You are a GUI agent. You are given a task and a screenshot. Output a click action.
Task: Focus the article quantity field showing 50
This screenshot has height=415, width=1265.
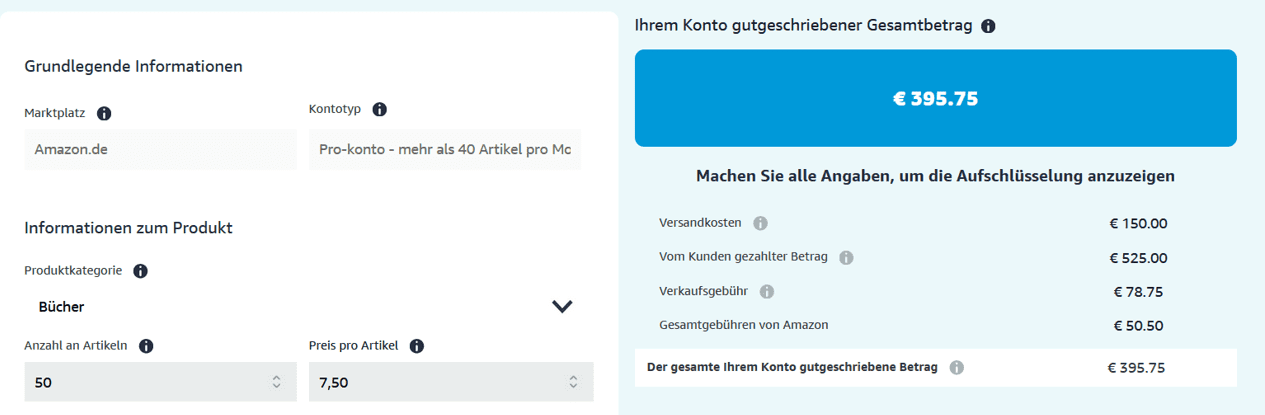point(160,382)
